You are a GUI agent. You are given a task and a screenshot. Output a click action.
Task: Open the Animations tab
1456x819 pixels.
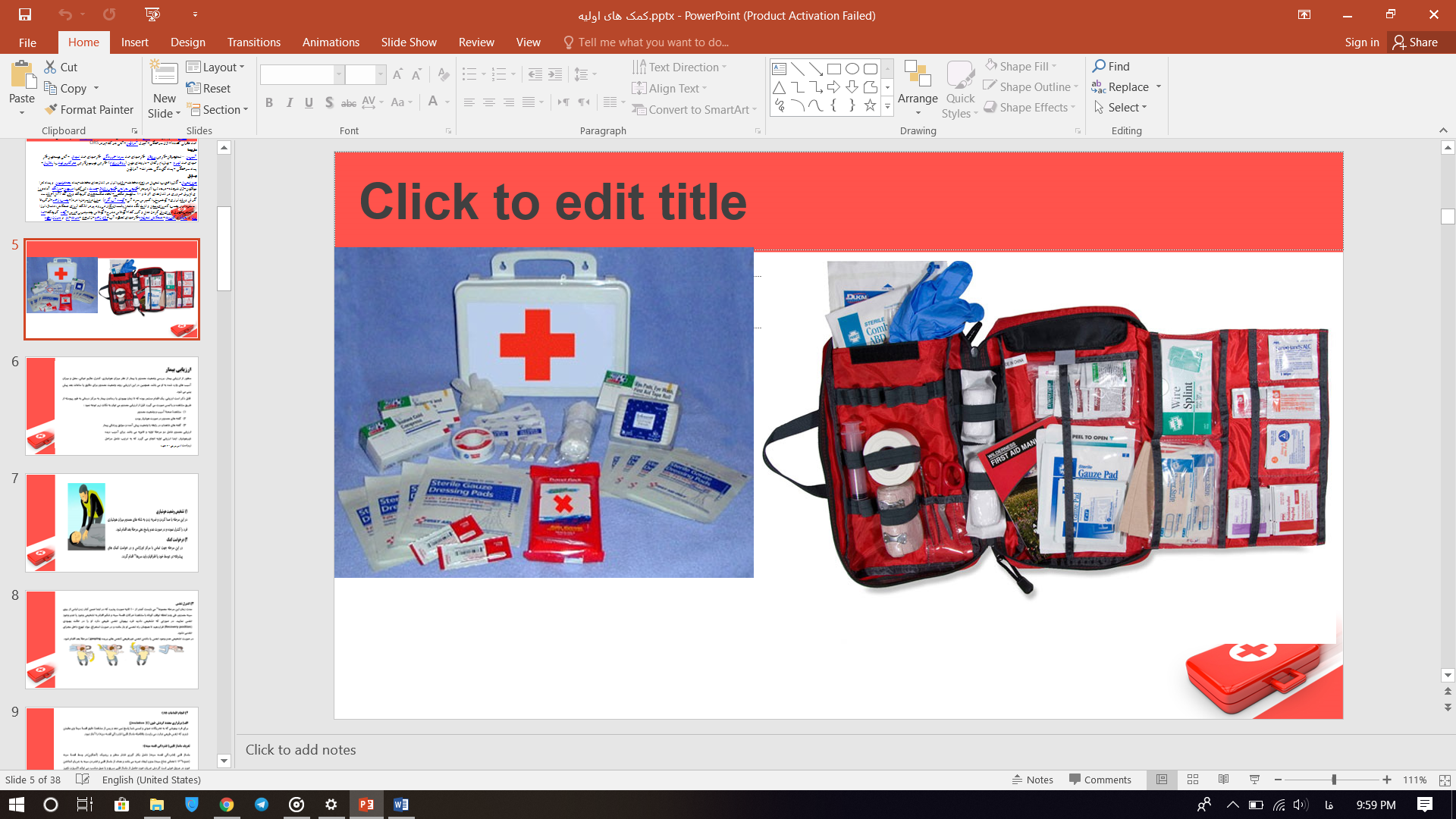coord(331,42)
